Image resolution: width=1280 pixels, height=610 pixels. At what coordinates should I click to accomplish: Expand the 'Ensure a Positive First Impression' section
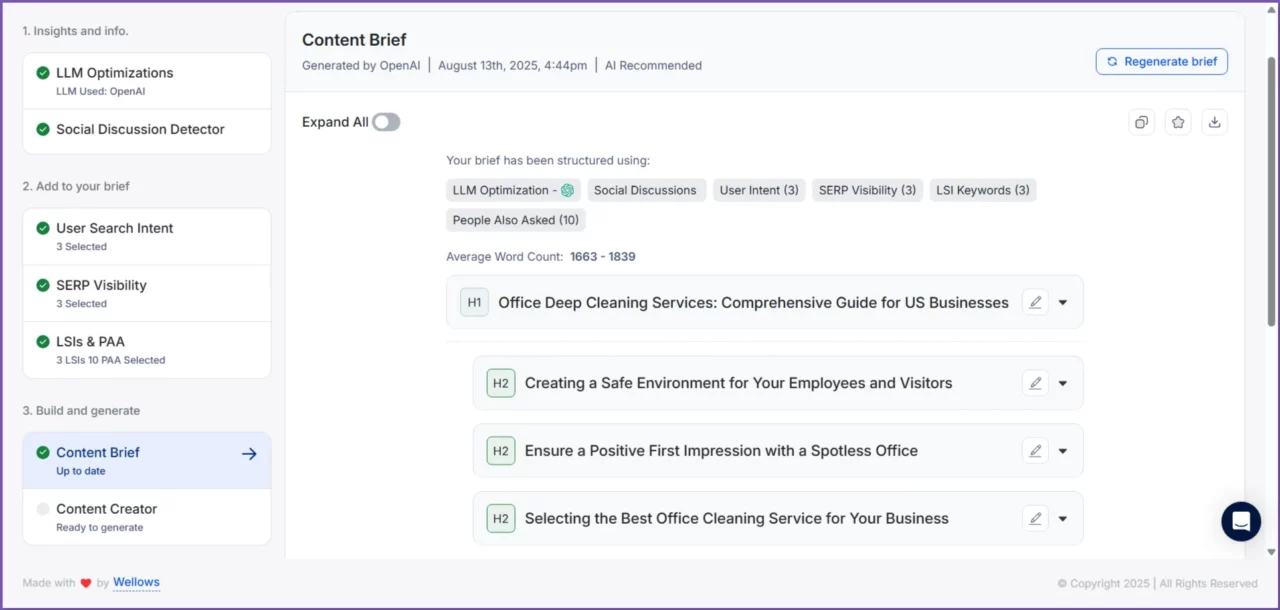pyautogui.click(x=1063, y=452)
